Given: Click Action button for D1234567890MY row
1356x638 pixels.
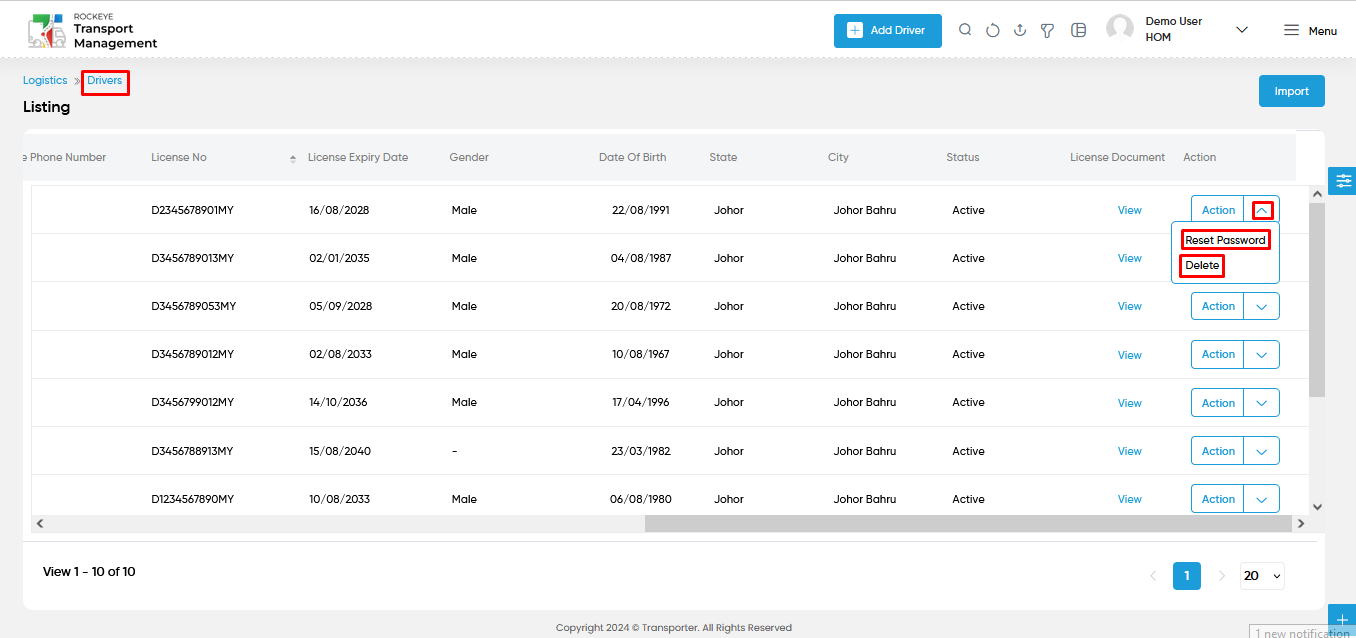Looking at the screenshot, I should 1218,499.
